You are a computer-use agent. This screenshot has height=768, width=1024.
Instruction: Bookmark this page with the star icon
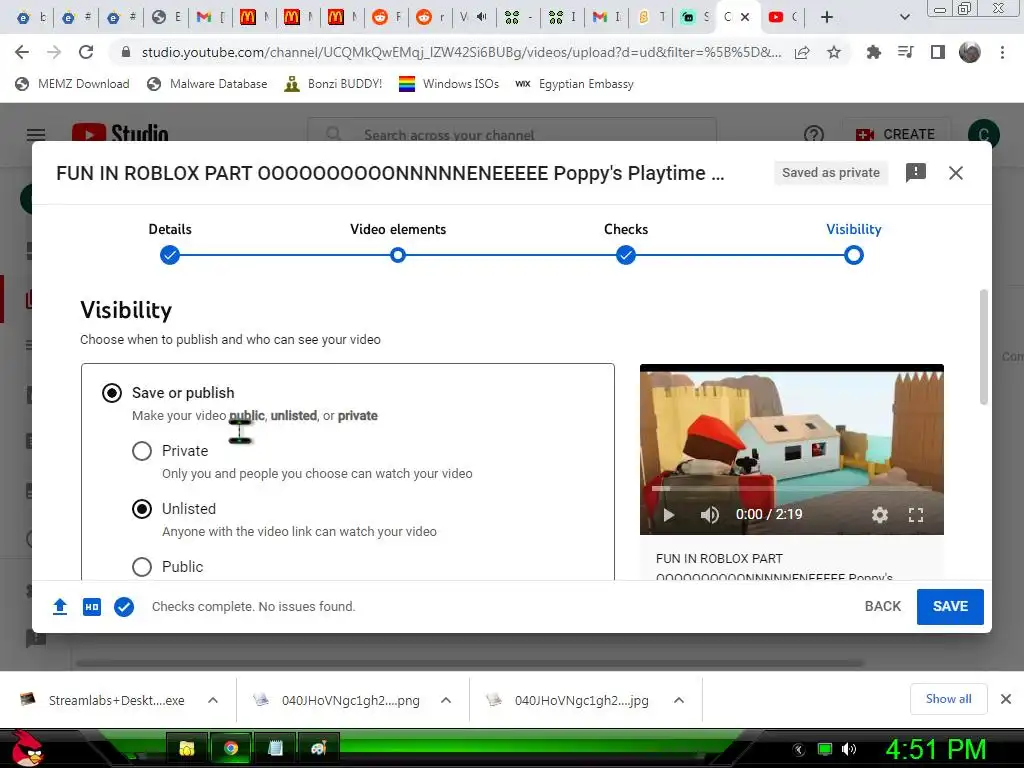coord(834,52)
